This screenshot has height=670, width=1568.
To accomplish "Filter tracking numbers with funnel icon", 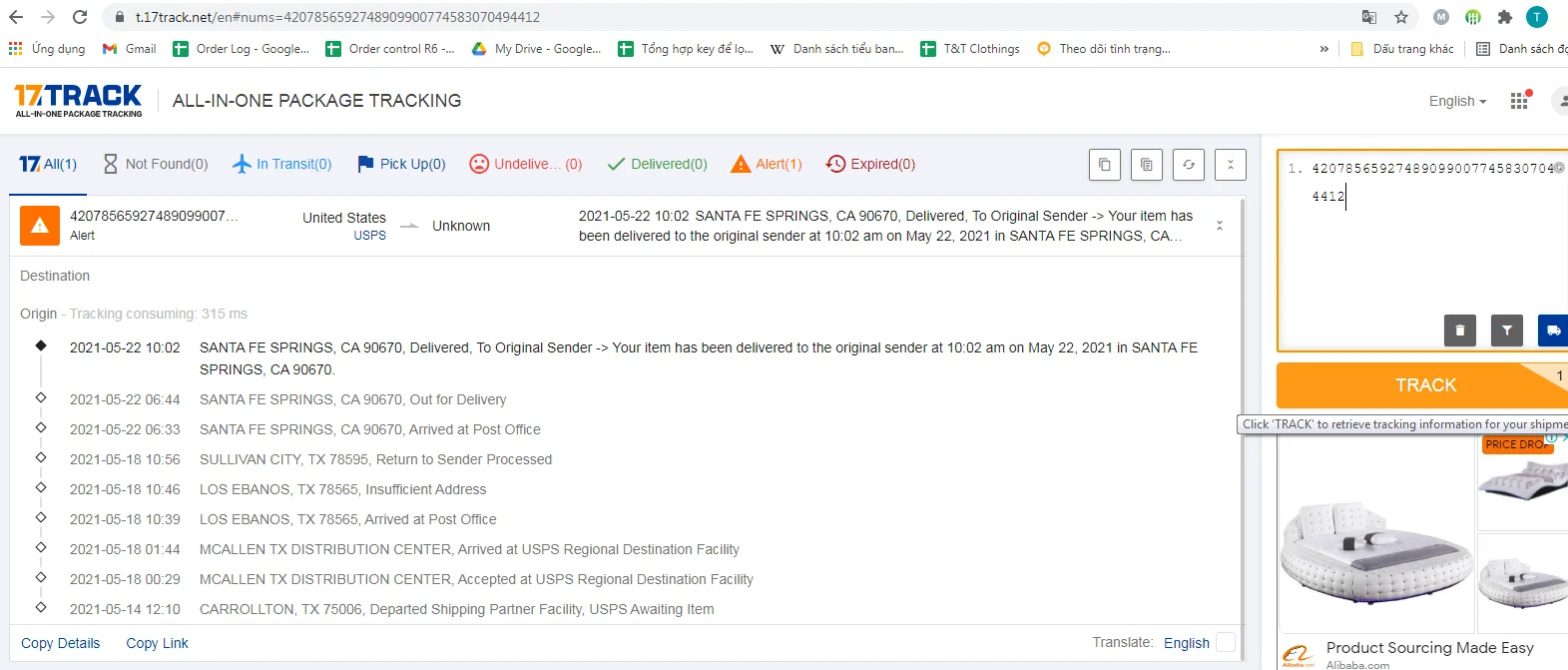I will (x=1507, y=330).
